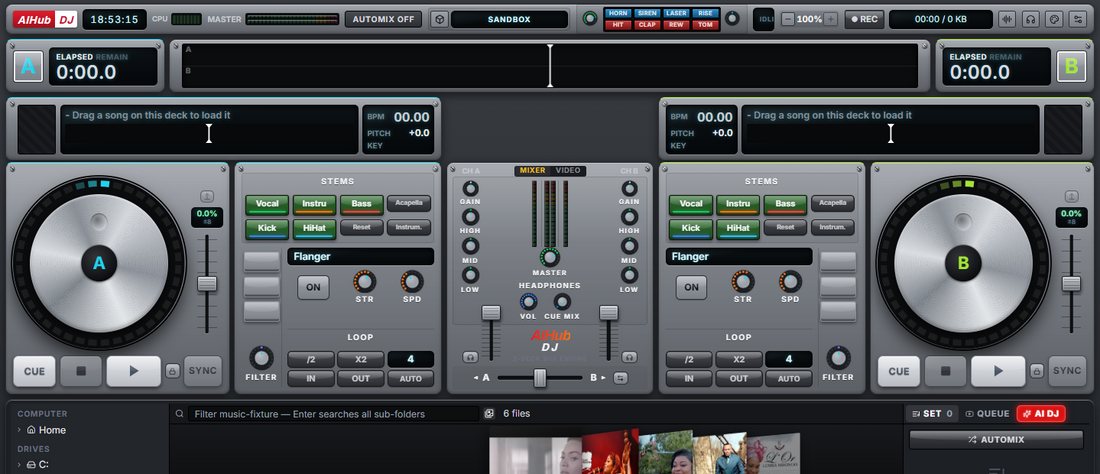The width and height of the screenshot is (1100, 474).
Task: Halve deck A loop with /2
Action: tap(311, 359)
